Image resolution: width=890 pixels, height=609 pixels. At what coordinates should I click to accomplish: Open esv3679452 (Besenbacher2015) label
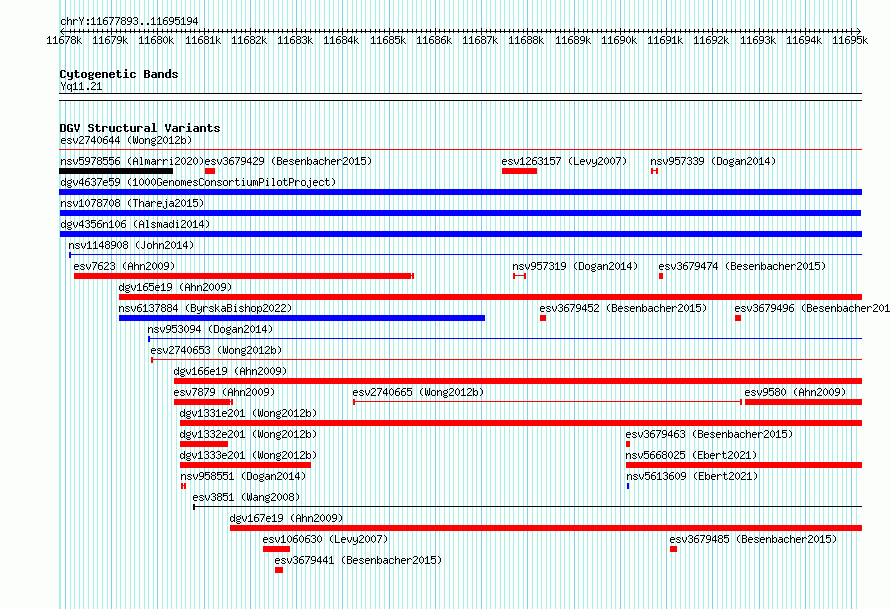[x=623, y=308]
